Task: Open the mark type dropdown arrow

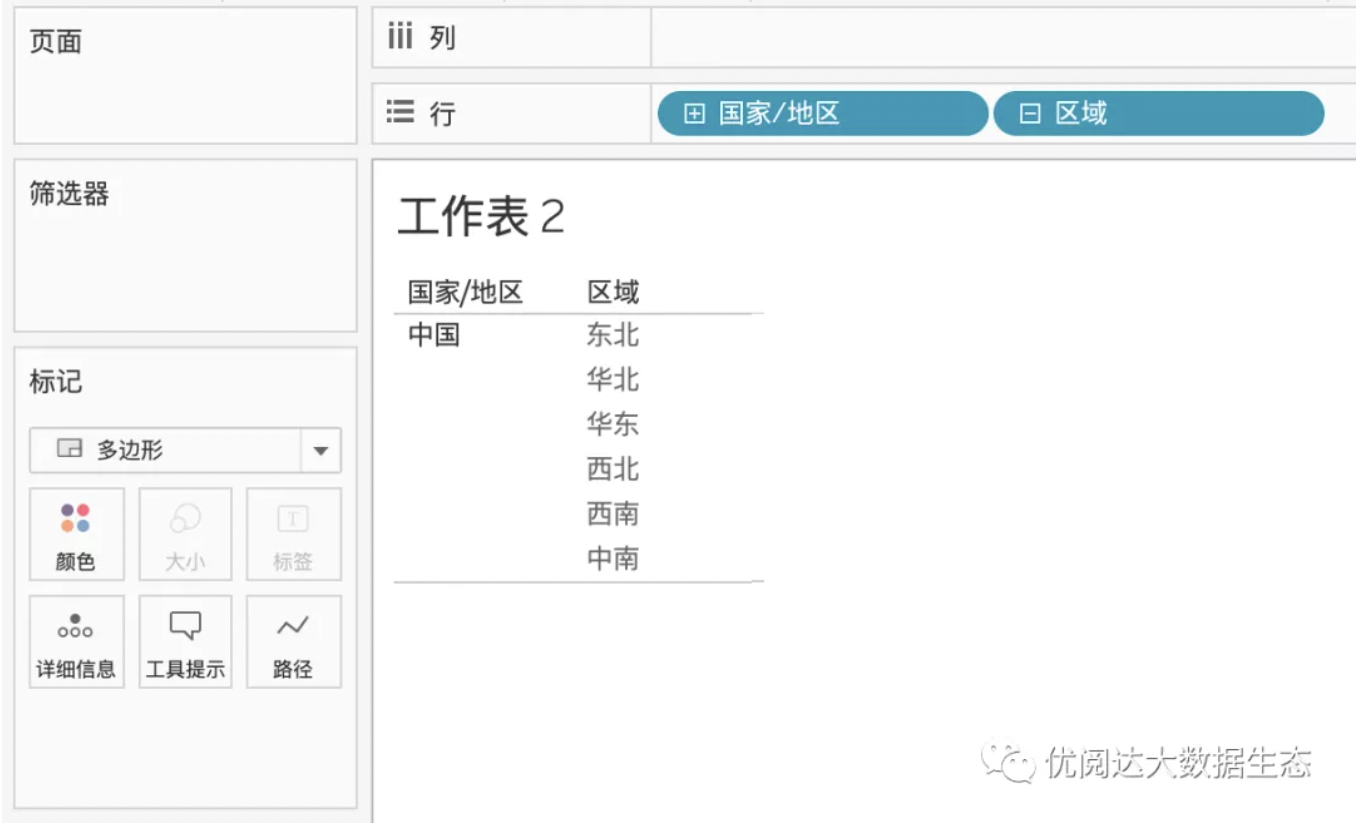Action: click(320, 451)
